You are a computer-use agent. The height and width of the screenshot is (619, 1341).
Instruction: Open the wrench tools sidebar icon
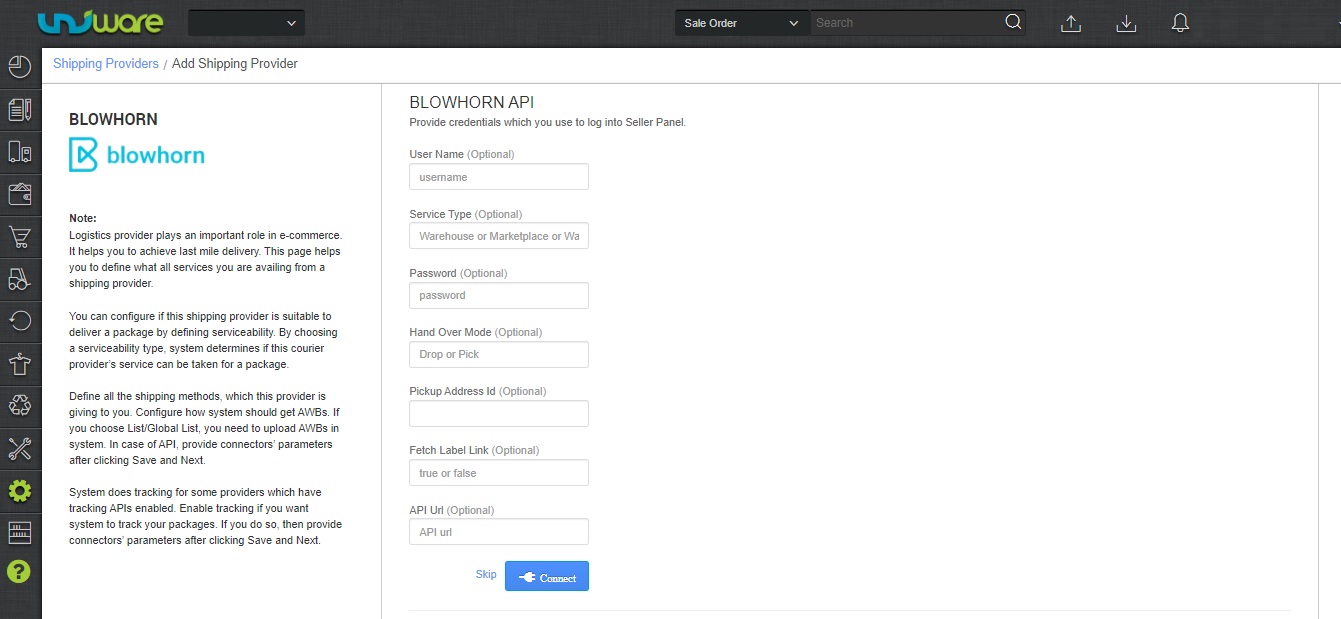point(20,448)
